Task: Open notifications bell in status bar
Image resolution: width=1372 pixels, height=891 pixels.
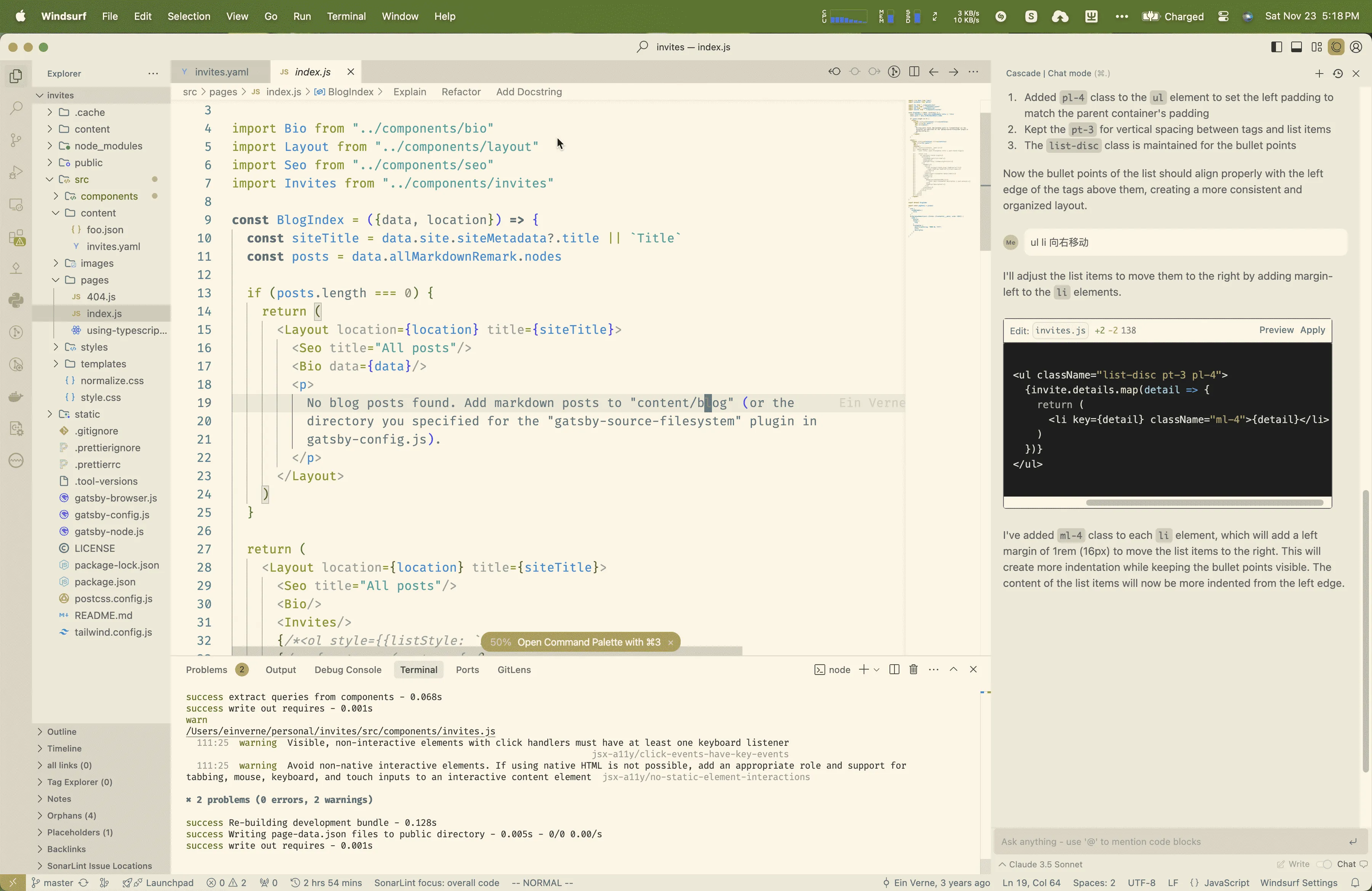Action: pos(1355,882)
